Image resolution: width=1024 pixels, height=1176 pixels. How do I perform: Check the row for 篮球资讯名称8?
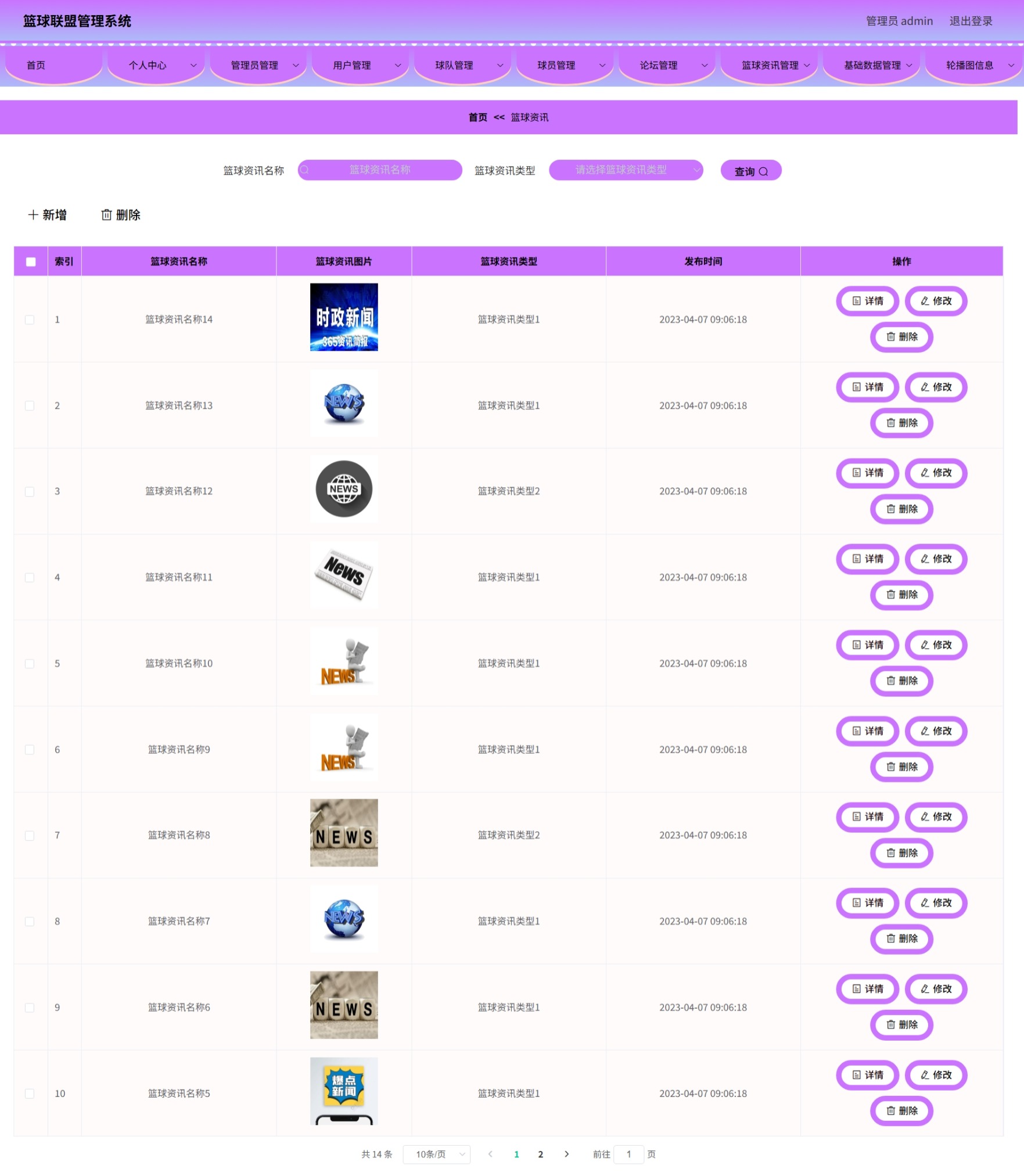pos(30,836)
